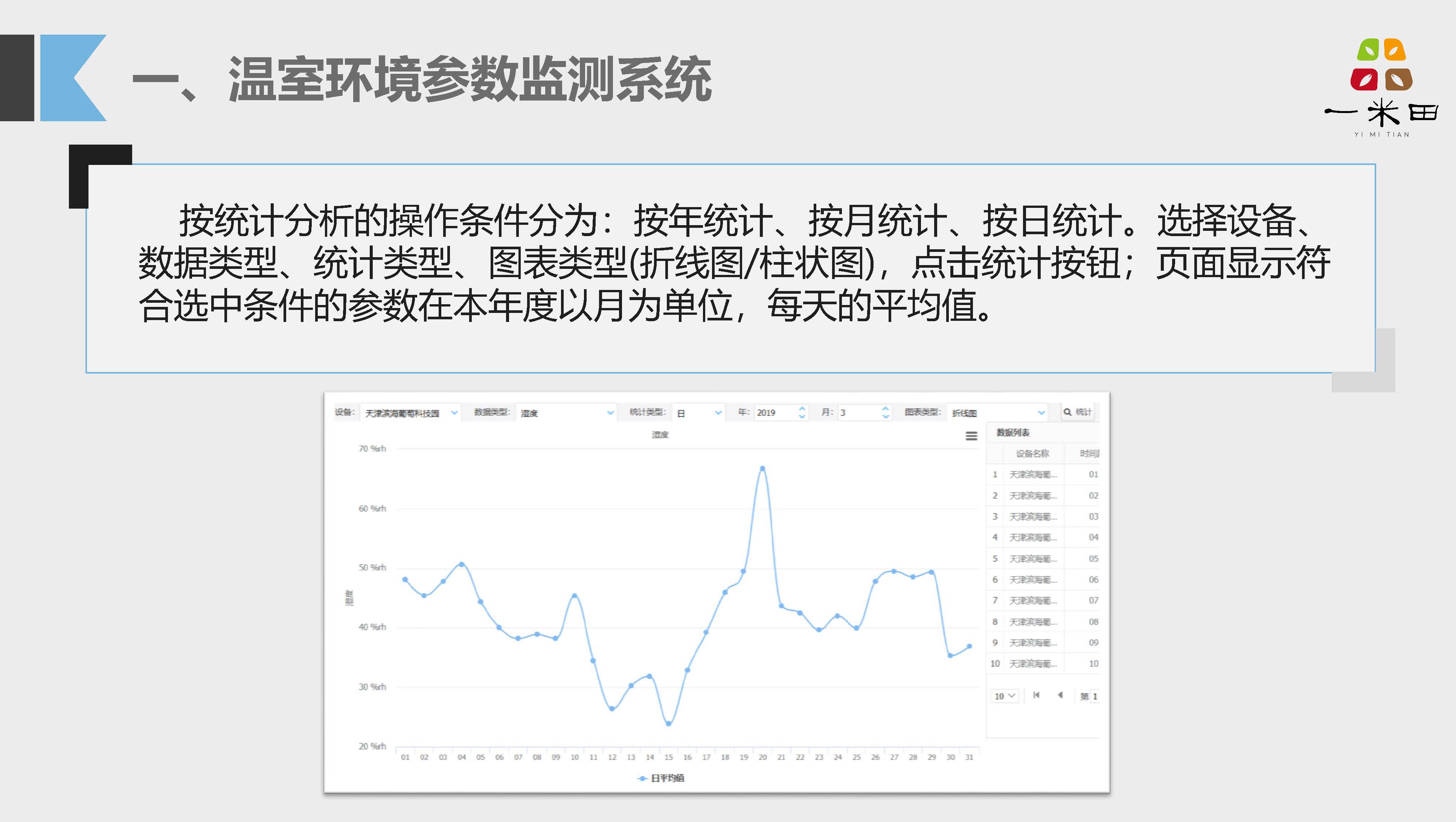Select data list row 10 with time 10
The height and width of the screenshot is (822, 1456).
(1043, 663)
